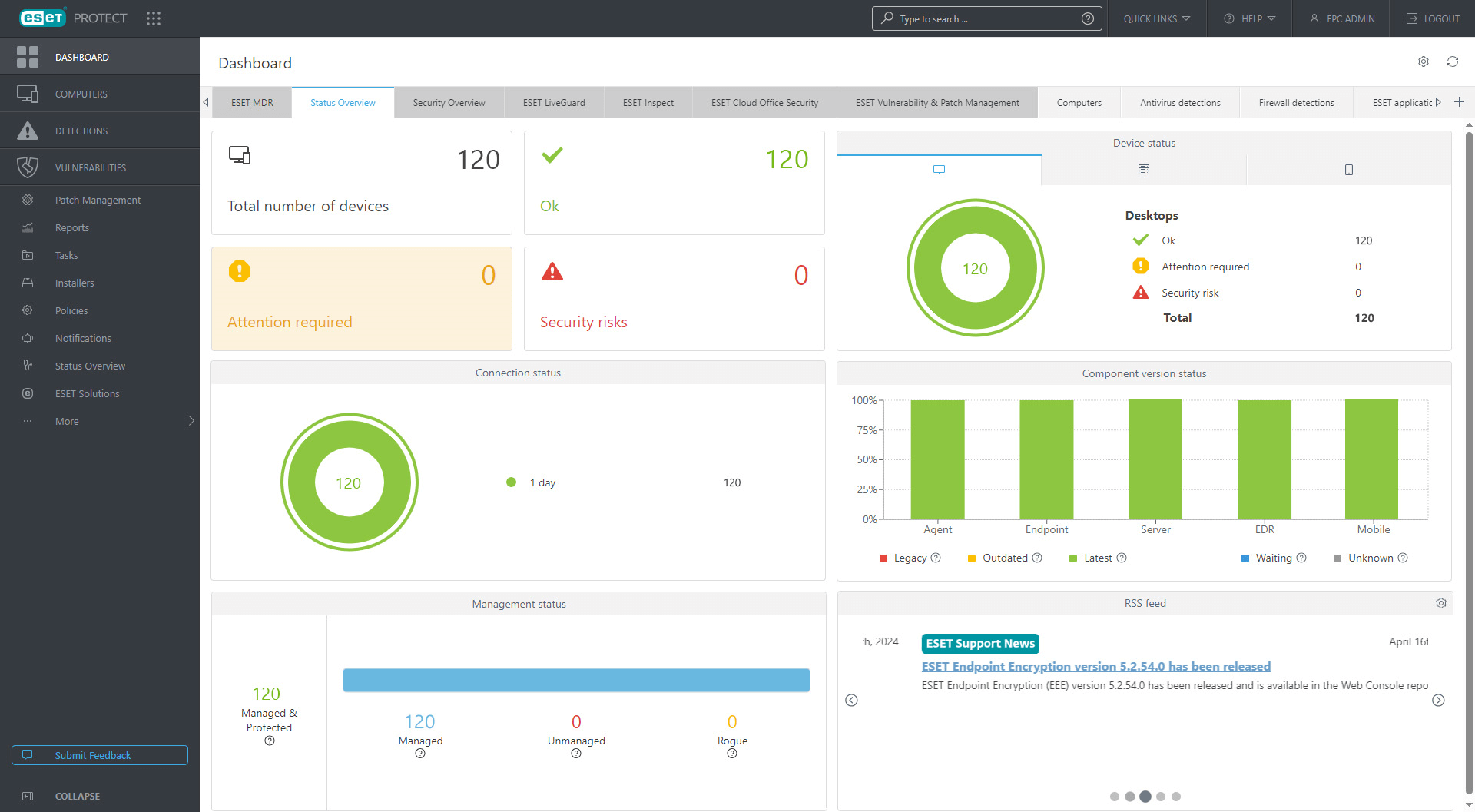Click help icon next to Legacy legend
The image size is (1475, 812).
click(936, 558)
